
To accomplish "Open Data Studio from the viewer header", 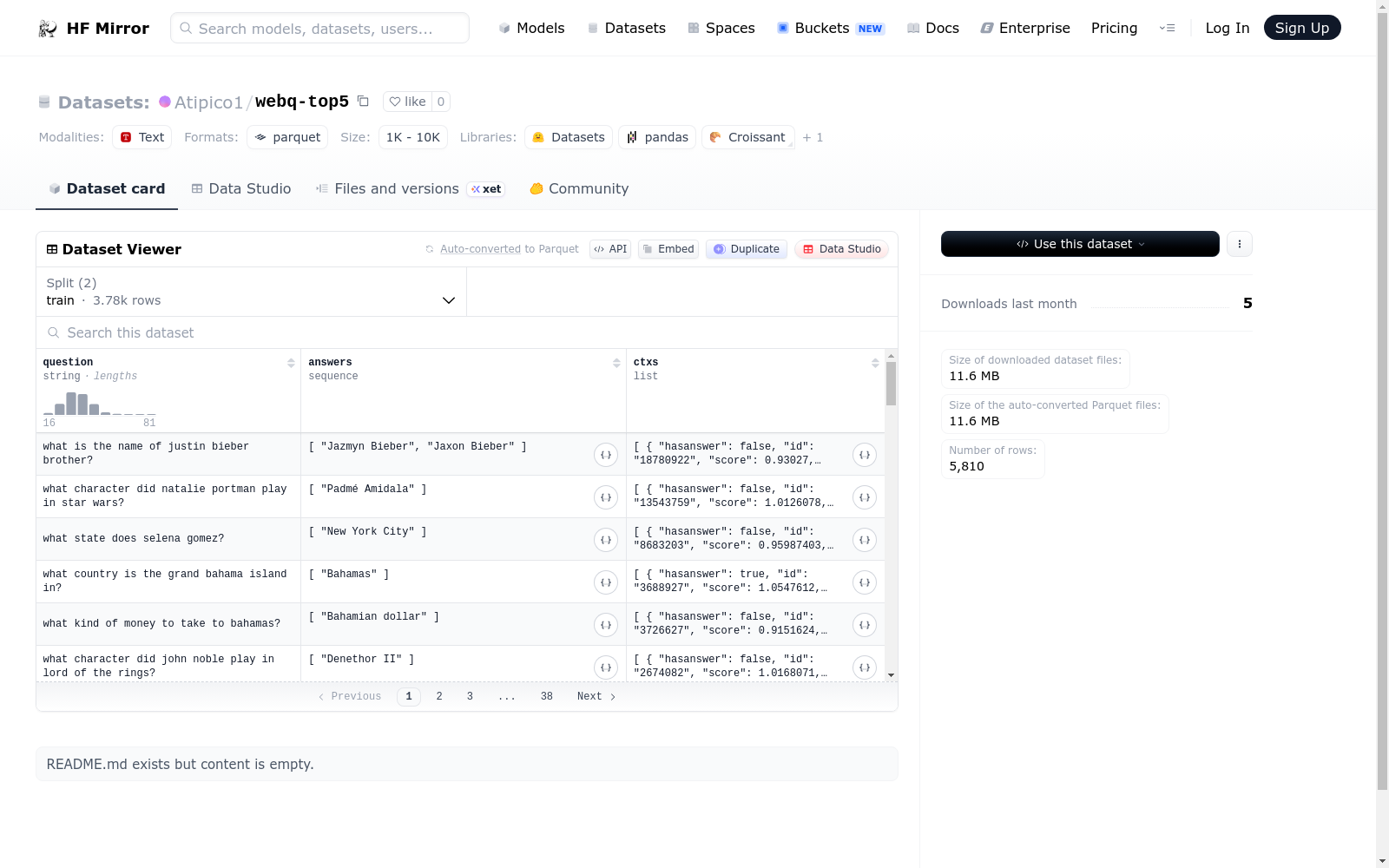I will (x=841, y=249).
